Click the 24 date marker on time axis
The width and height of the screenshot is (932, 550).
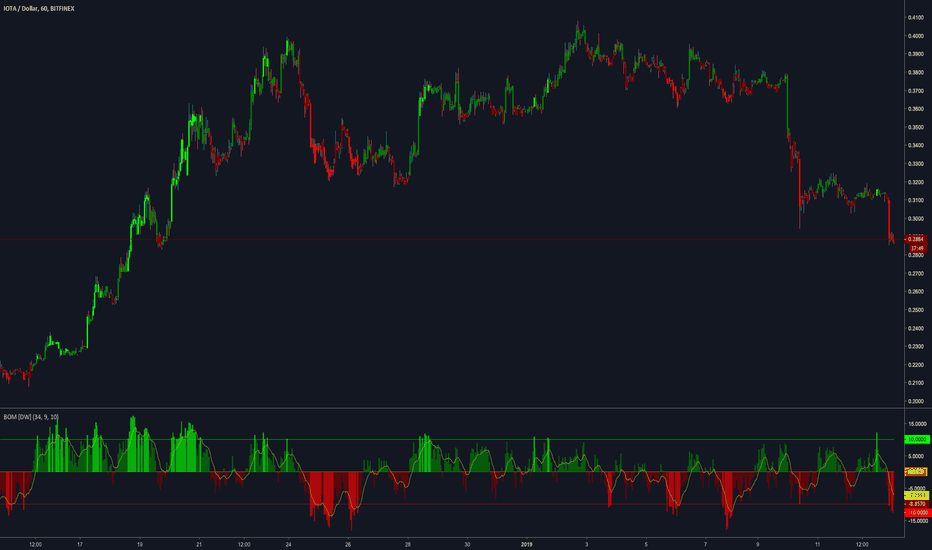coord(288,544)
